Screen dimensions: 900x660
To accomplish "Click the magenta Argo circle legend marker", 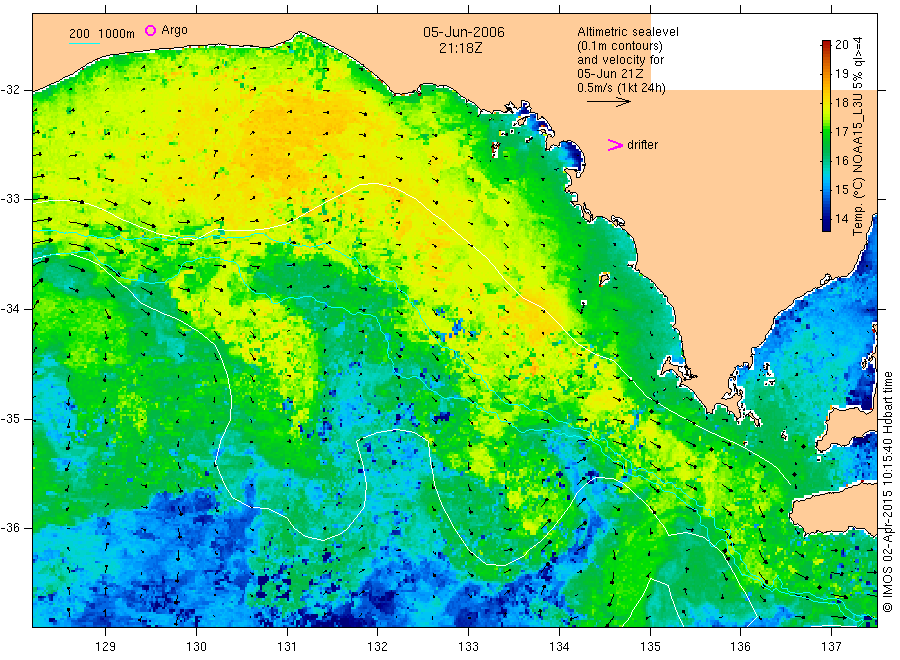I will click(x=150, y=30).
